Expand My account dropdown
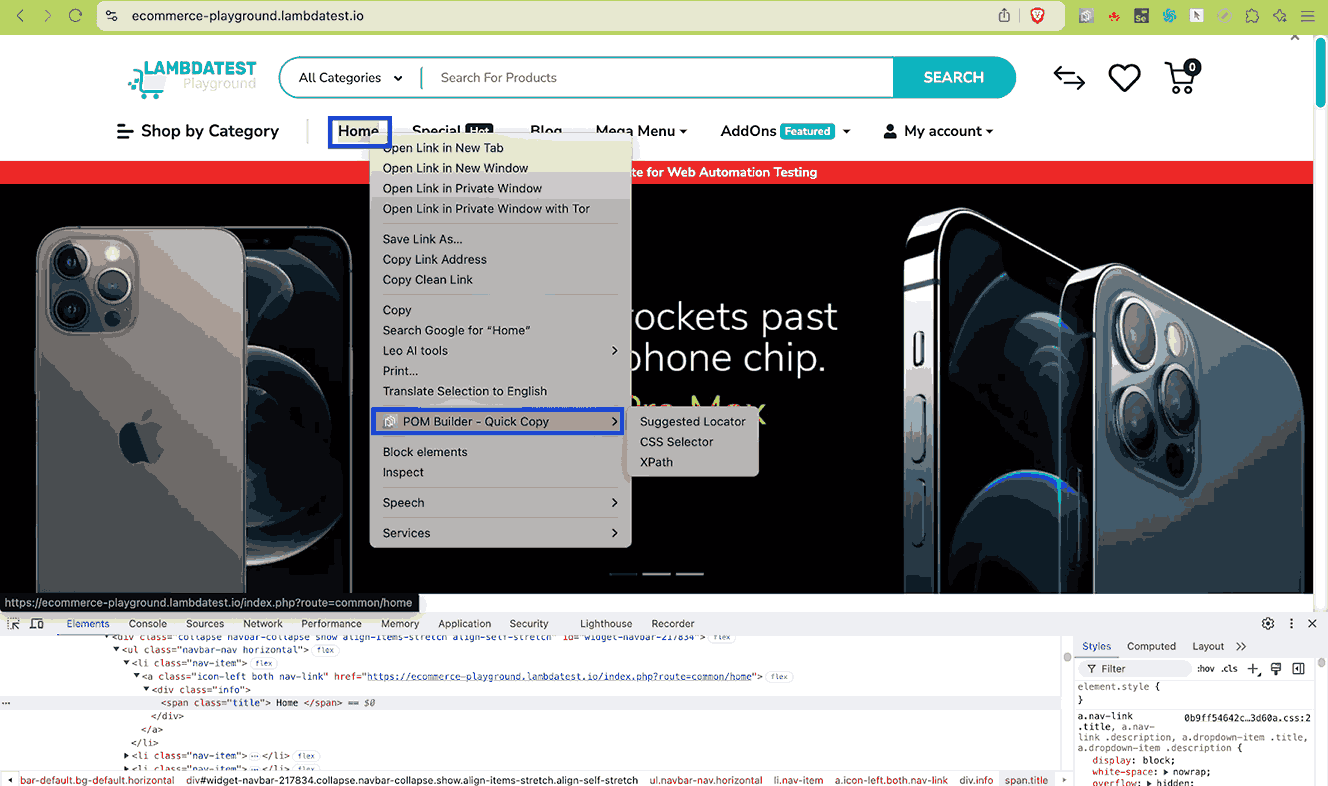Screen dimensions: 1328x786 pos(937,131)
